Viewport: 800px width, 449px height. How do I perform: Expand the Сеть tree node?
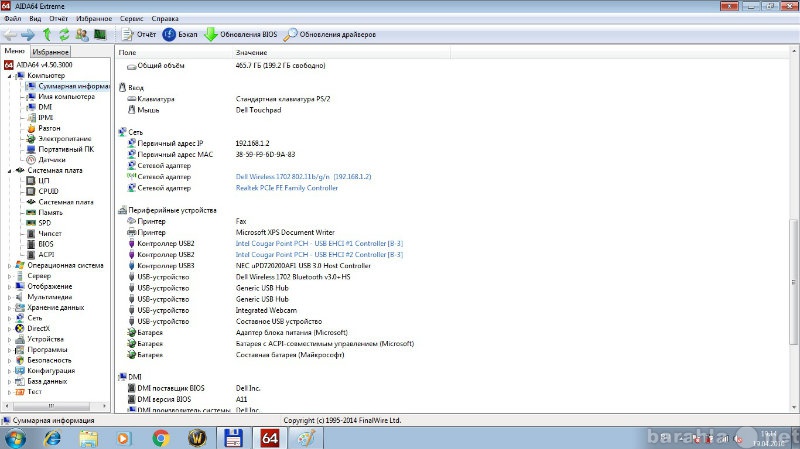[9, 318]
